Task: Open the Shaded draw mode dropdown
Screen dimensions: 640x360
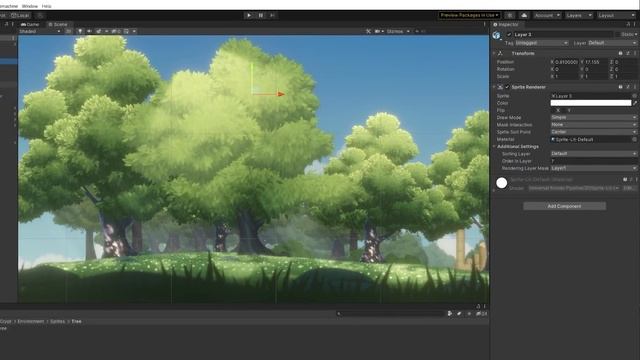Action: [40, 31]
